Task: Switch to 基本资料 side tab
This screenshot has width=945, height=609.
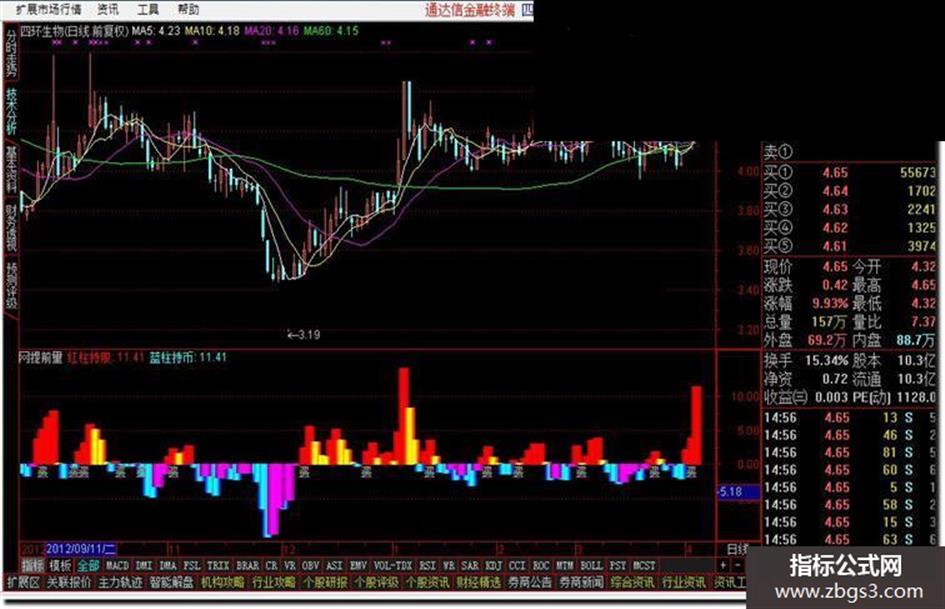Action: (11, 169)
